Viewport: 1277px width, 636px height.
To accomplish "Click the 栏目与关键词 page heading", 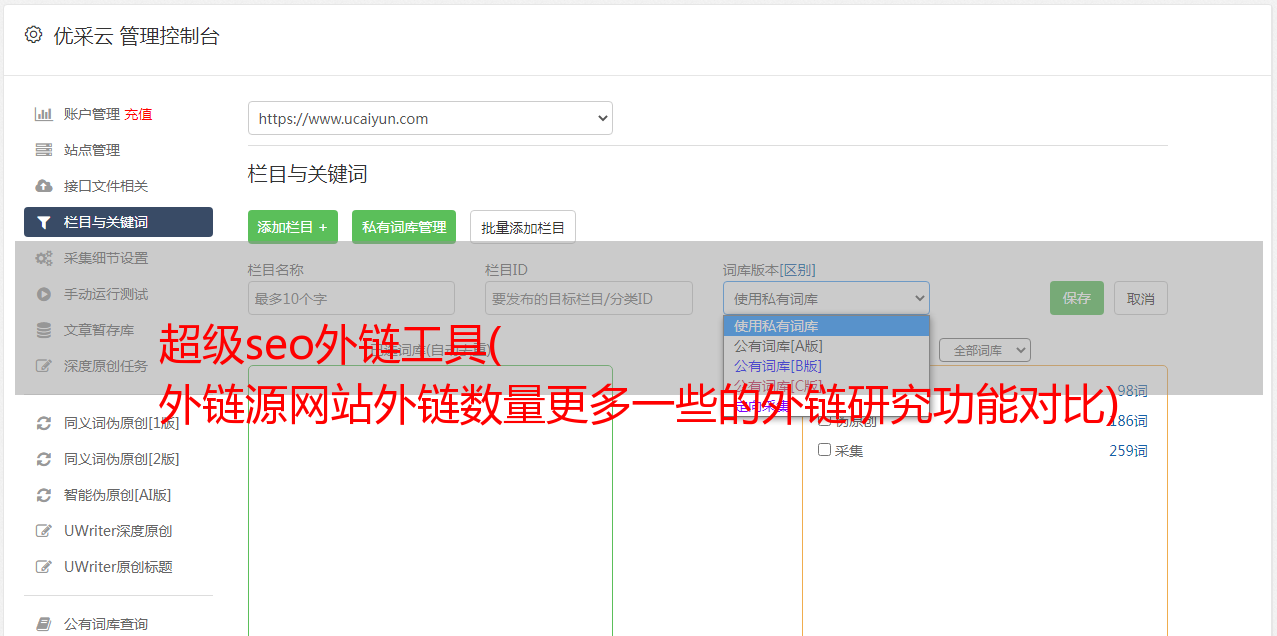I will pyautogui.click(x=308, y=174).
